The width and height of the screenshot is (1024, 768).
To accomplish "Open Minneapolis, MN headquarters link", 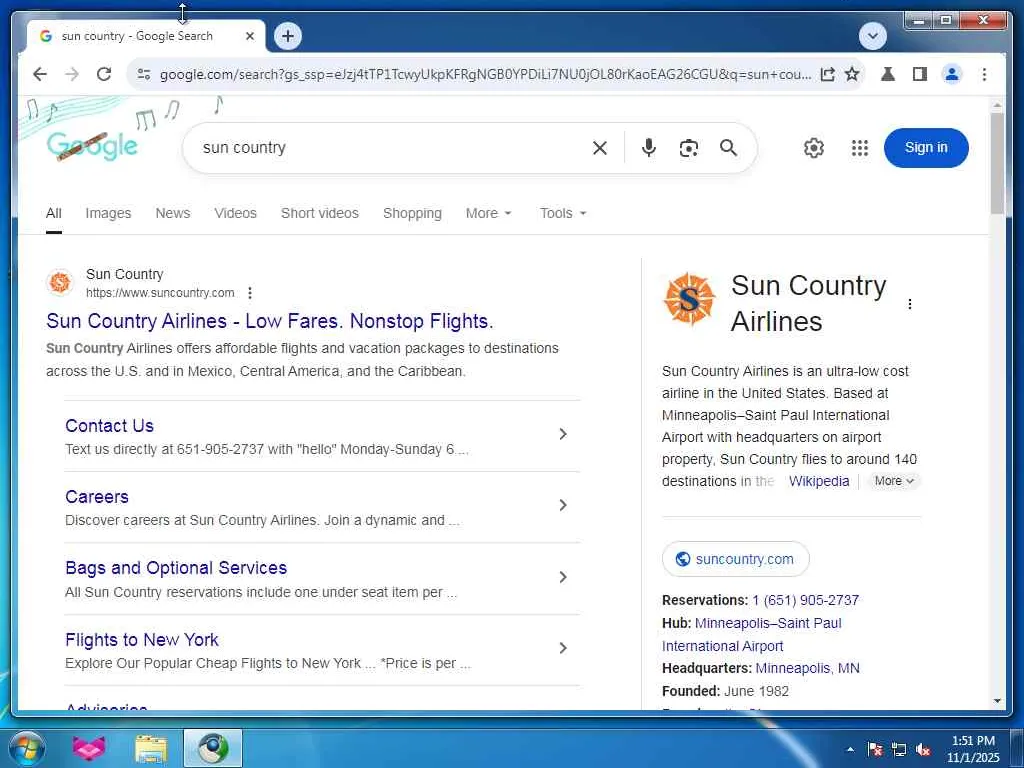I will tap(807, 669).
